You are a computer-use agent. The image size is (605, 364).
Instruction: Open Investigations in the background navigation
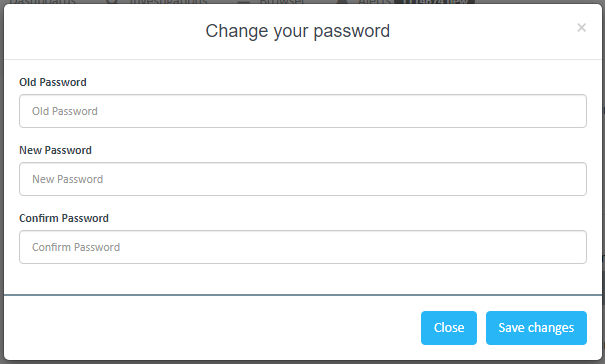169,2
